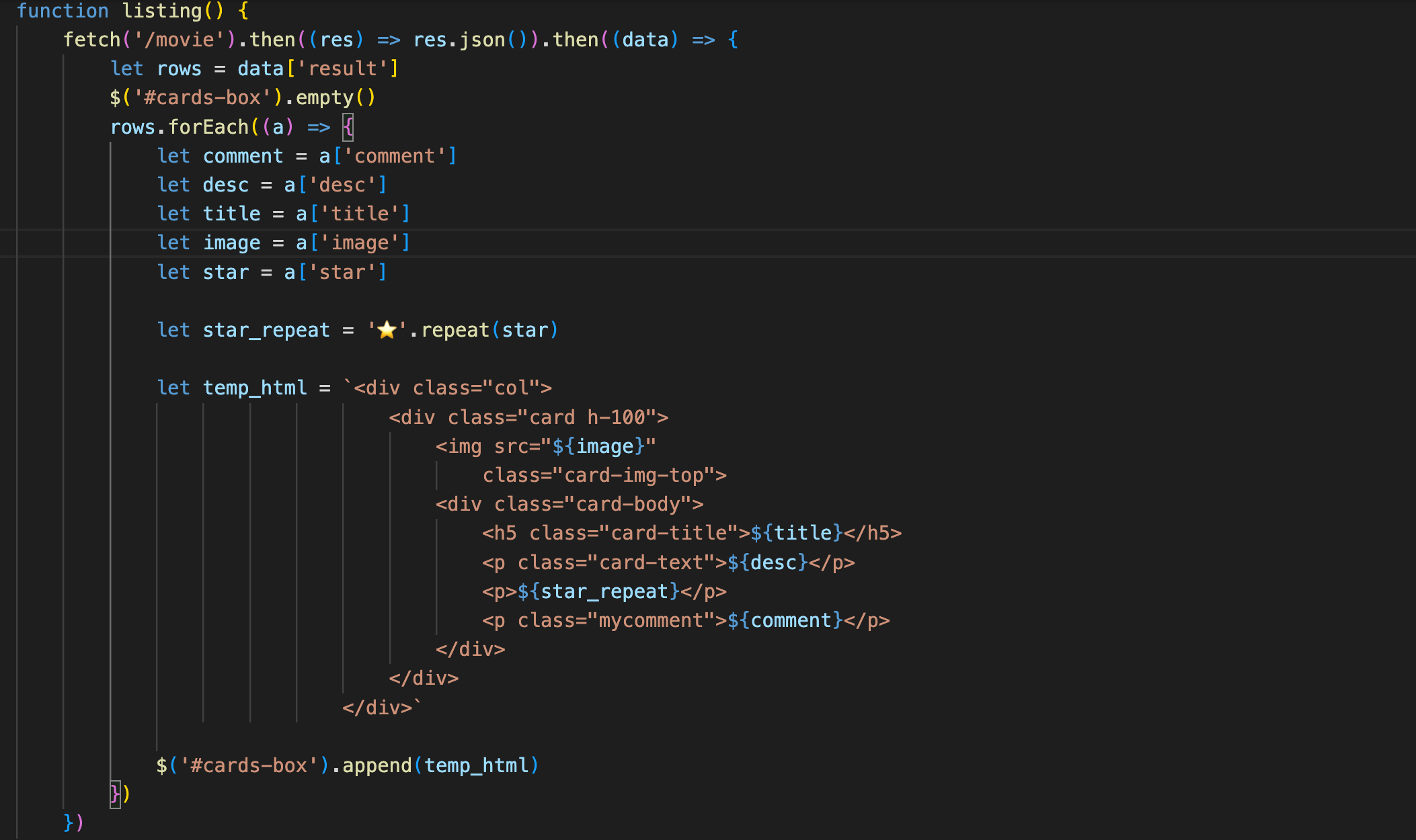Image resolution: width=1416 pixels, height=840 pixels.
Task: Click the last '</div>`' closing the template string
Action: [383, 708]
